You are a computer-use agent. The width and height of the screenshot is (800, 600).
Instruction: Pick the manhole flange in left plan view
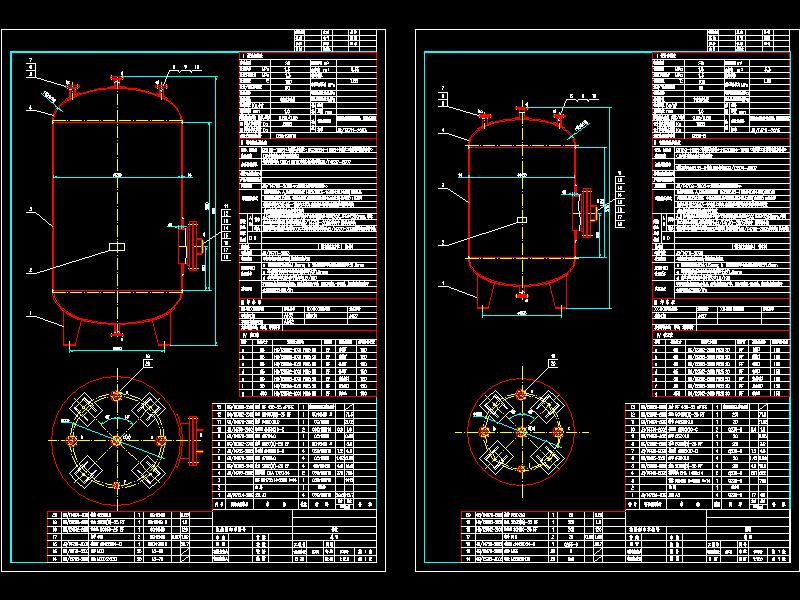pyautogui.click(x=191, y=441)
